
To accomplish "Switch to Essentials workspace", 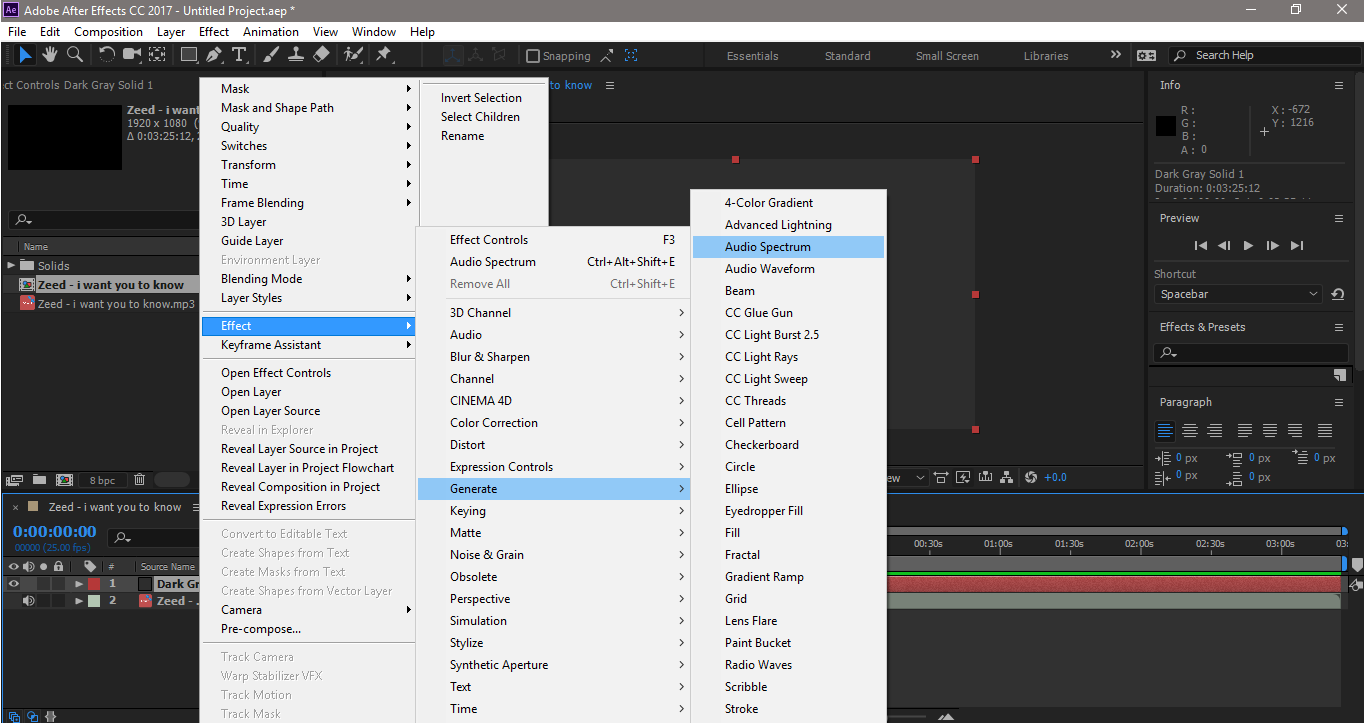I will pyautogui.click(x=752, y=56).
